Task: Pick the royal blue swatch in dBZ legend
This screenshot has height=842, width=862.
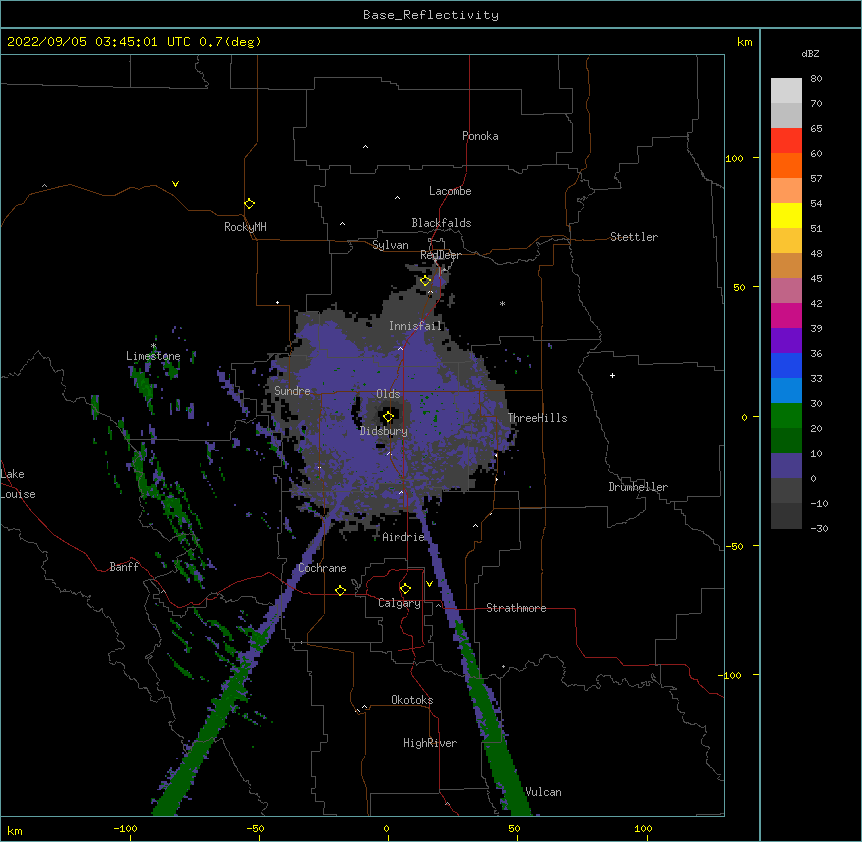Action: 786,365
